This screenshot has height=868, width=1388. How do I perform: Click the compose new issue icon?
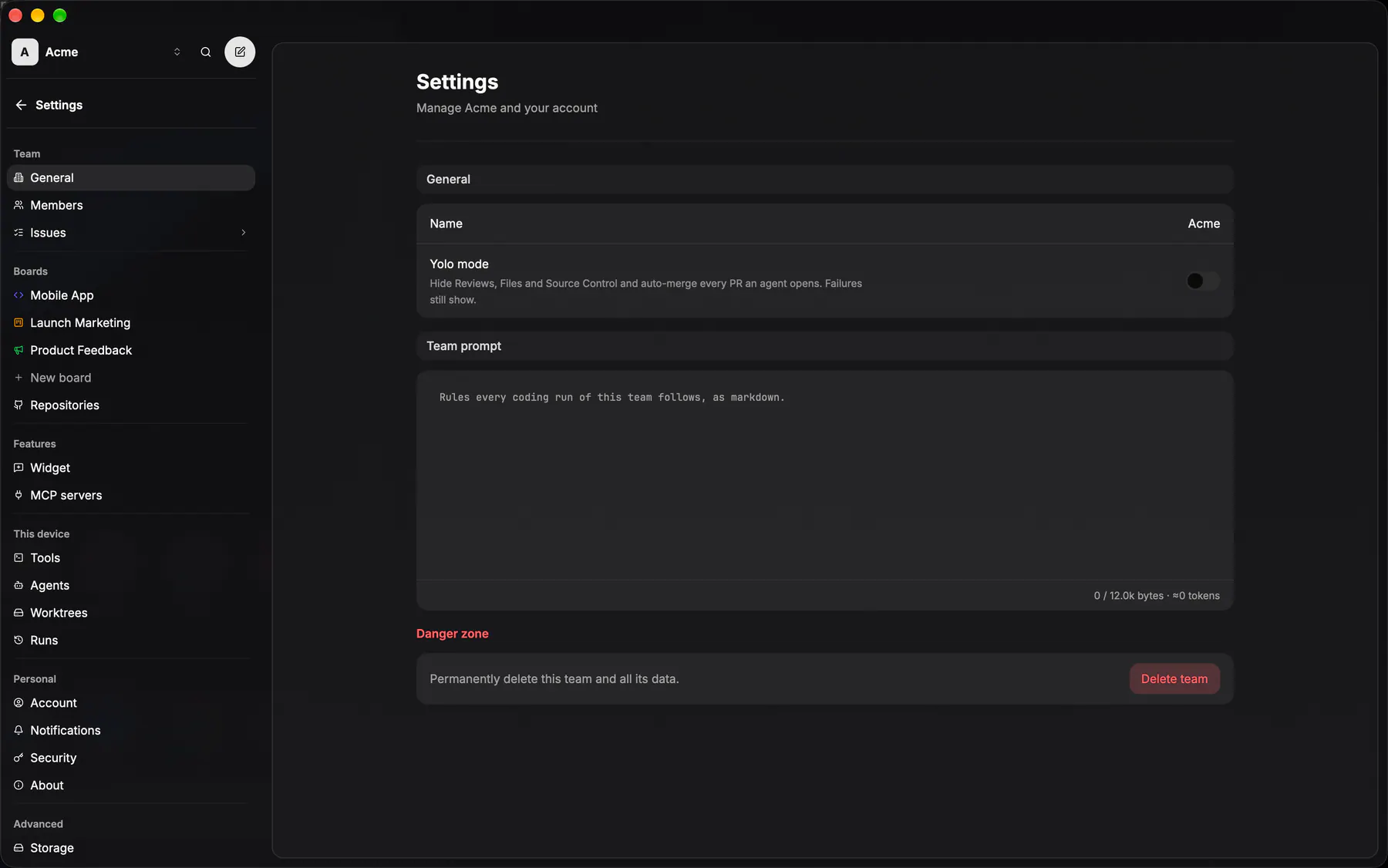coord(240,52)
